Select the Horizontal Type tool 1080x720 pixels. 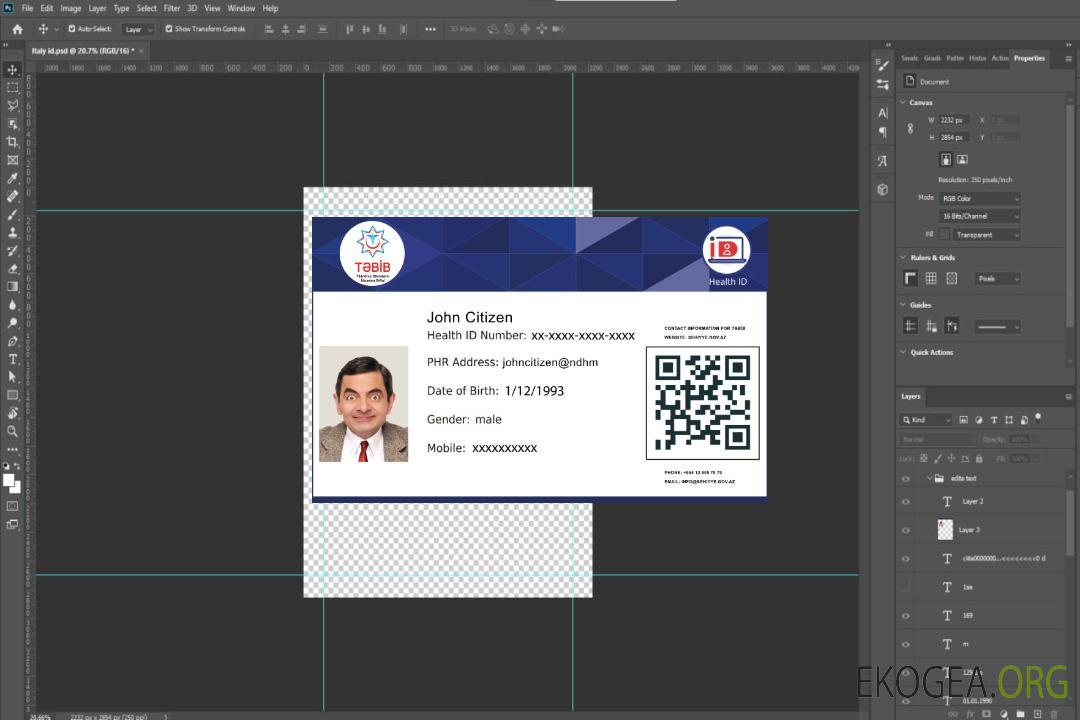(13, 359)
